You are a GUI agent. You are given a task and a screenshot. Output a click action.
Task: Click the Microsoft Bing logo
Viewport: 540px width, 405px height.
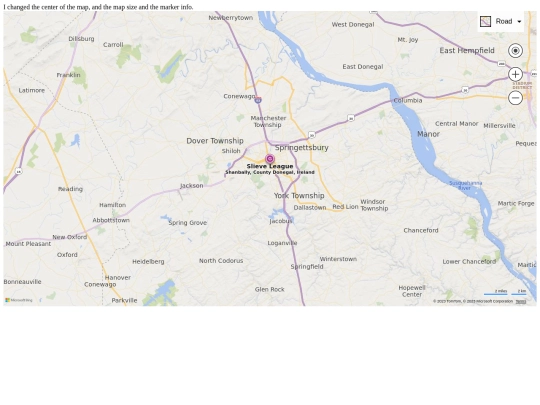click(x=19, y=300)
